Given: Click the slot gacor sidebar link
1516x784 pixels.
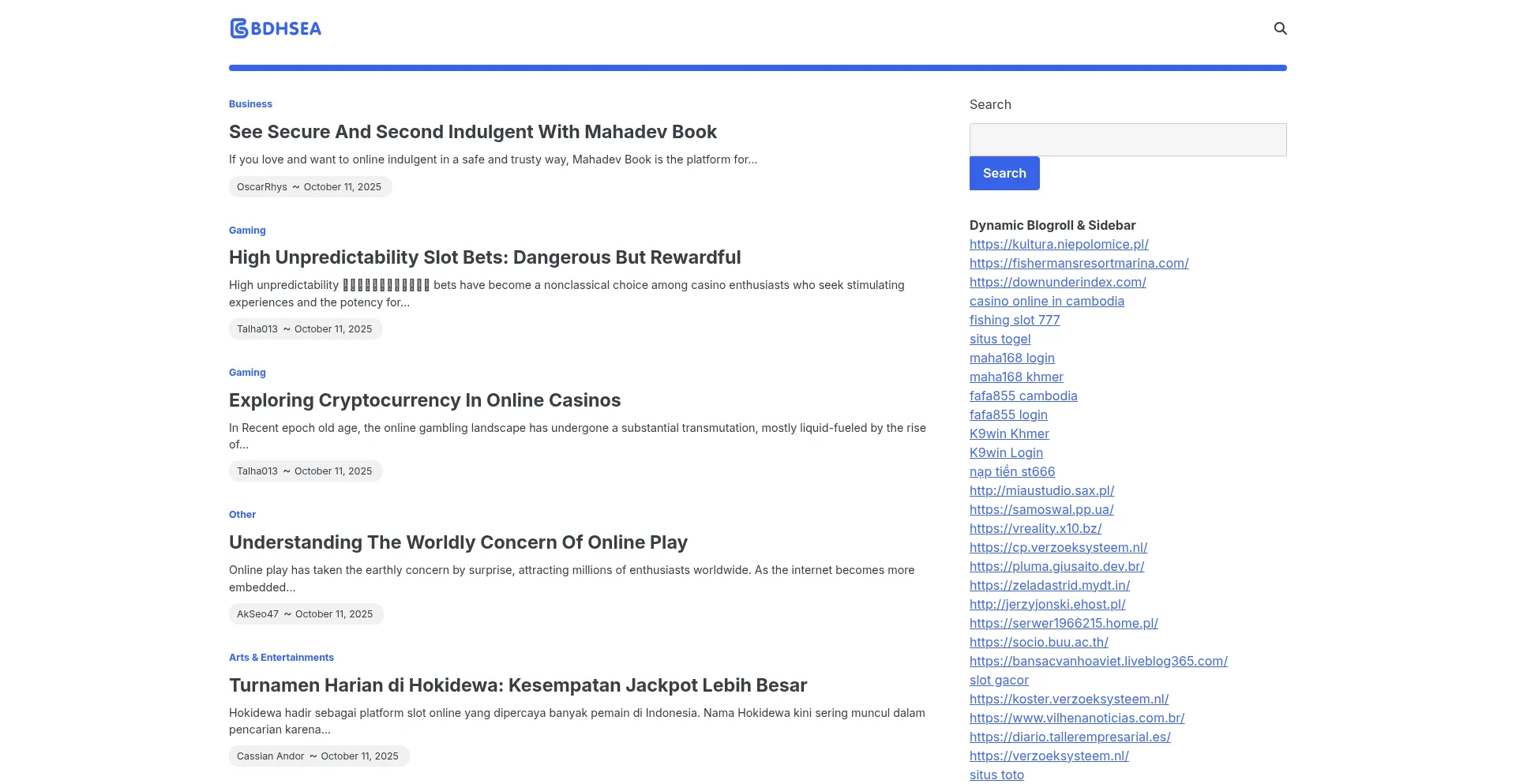Looking at the screenshot, I should pos(999,681).
